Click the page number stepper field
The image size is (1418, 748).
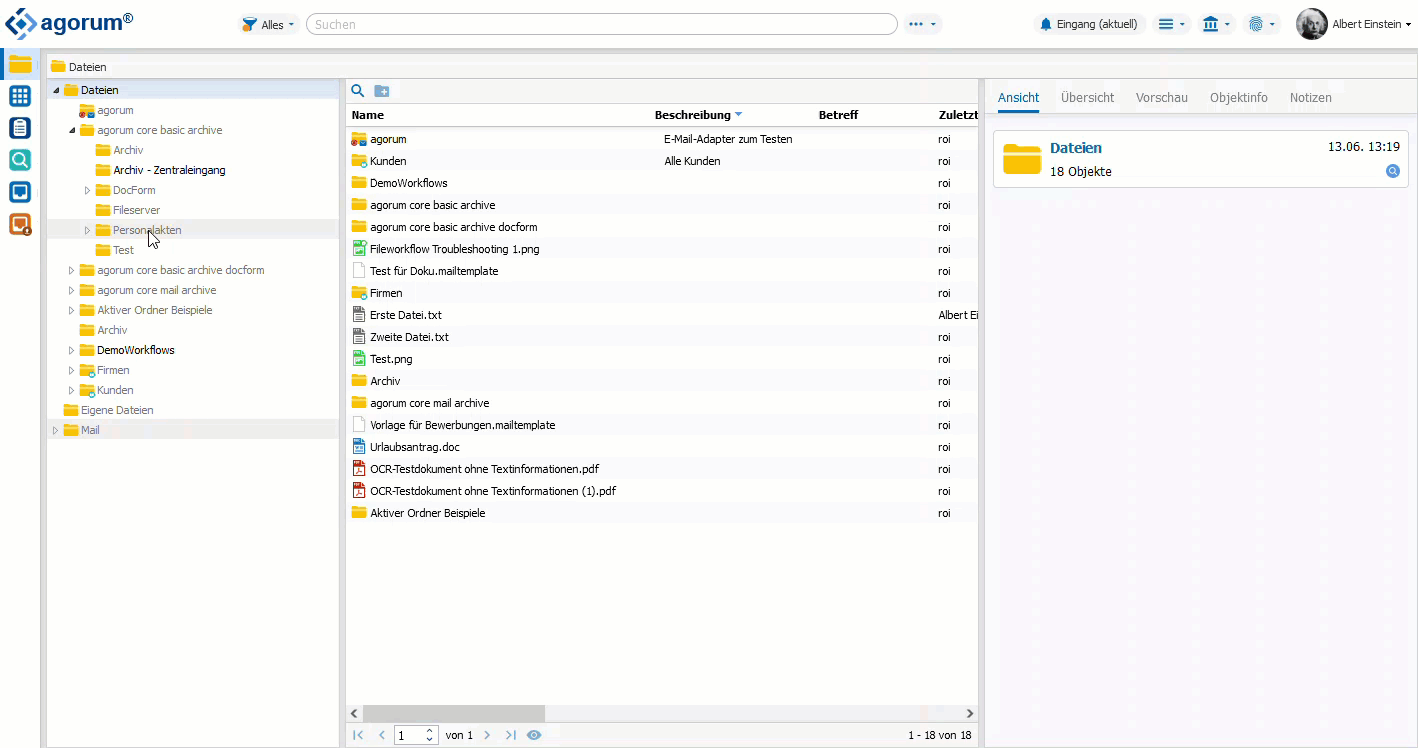(x=416, y=735)
